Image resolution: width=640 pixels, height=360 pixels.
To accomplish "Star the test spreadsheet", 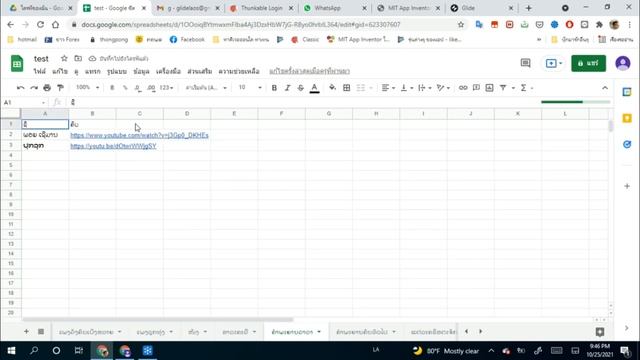I will click(x=64, y=58).
